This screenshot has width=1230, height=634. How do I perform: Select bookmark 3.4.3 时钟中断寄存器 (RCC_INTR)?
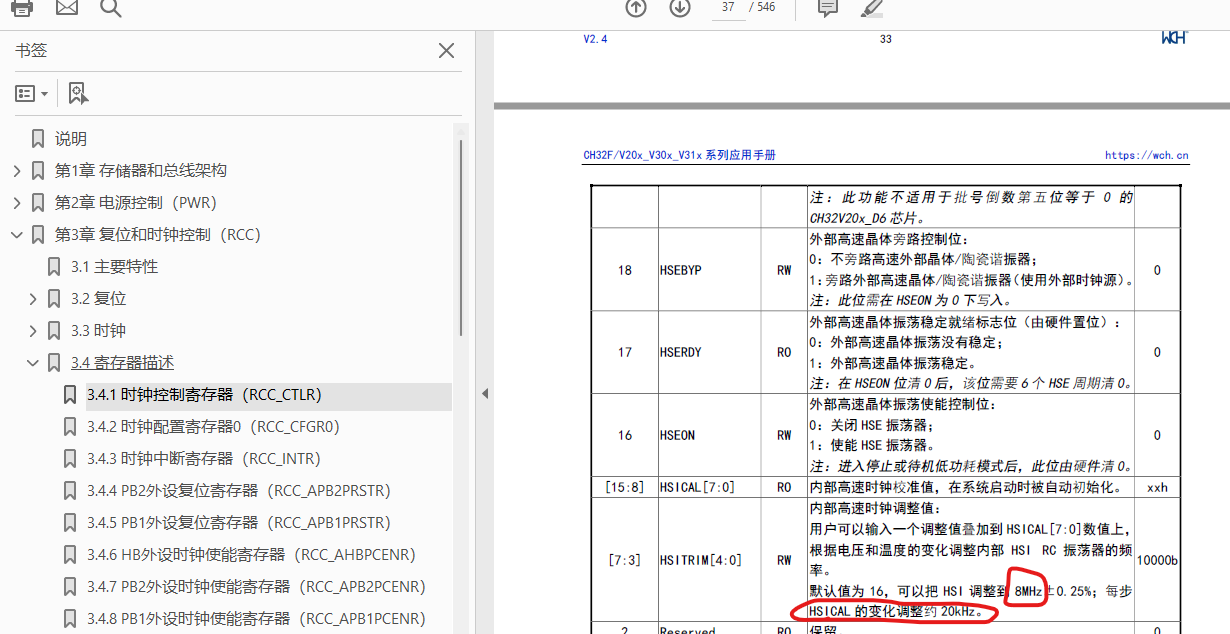pyautogui.click(x=203, y=458)
